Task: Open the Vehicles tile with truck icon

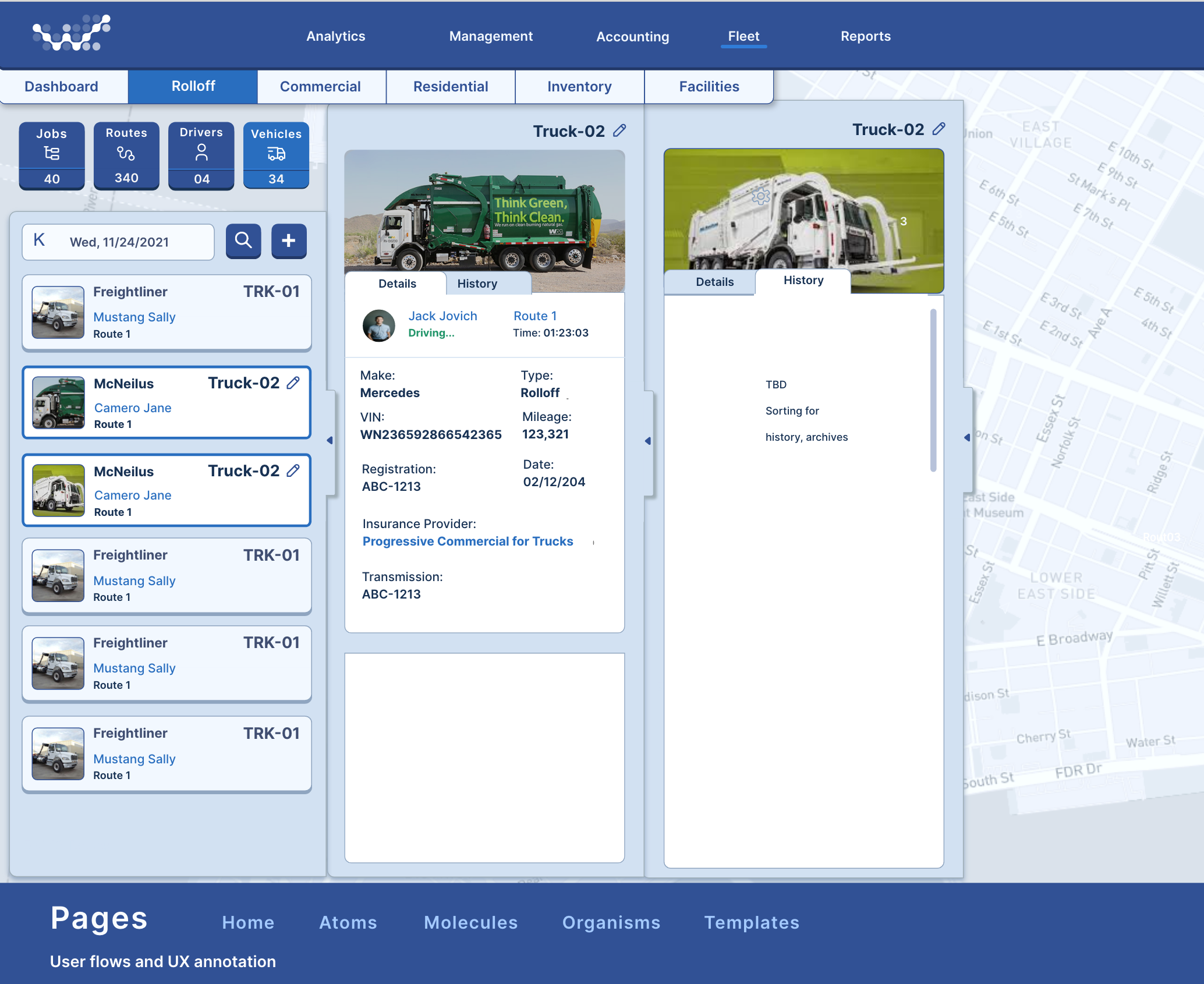Action: [276, 155]
